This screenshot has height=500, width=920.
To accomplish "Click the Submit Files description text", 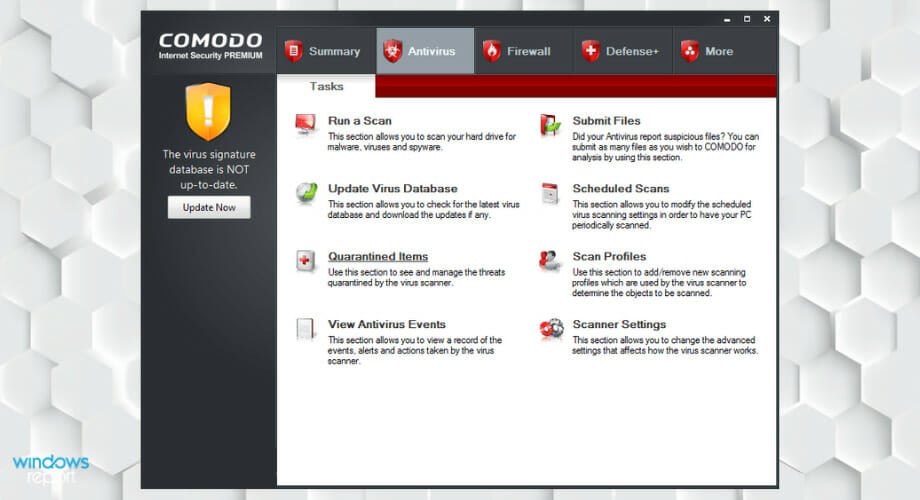I will (x=665, y=147).
